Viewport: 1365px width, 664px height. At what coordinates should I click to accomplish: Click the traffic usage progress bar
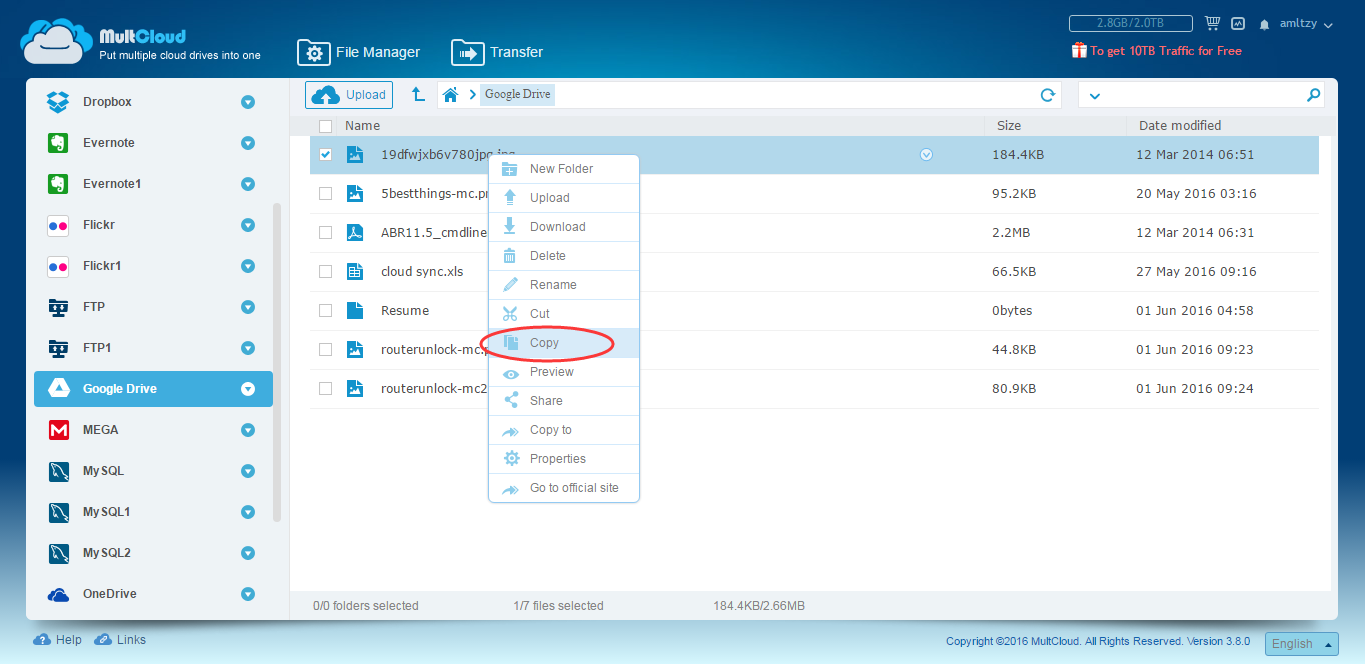[1130, 23]
